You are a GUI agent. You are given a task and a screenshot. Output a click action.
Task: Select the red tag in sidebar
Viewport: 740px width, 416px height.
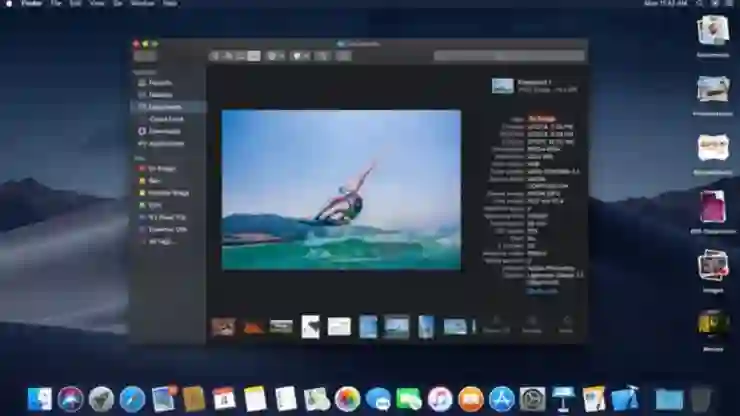(168, 169)
